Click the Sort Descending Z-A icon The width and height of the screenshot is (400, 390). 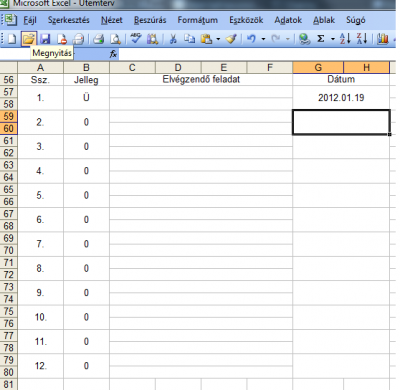coord(362,39)
